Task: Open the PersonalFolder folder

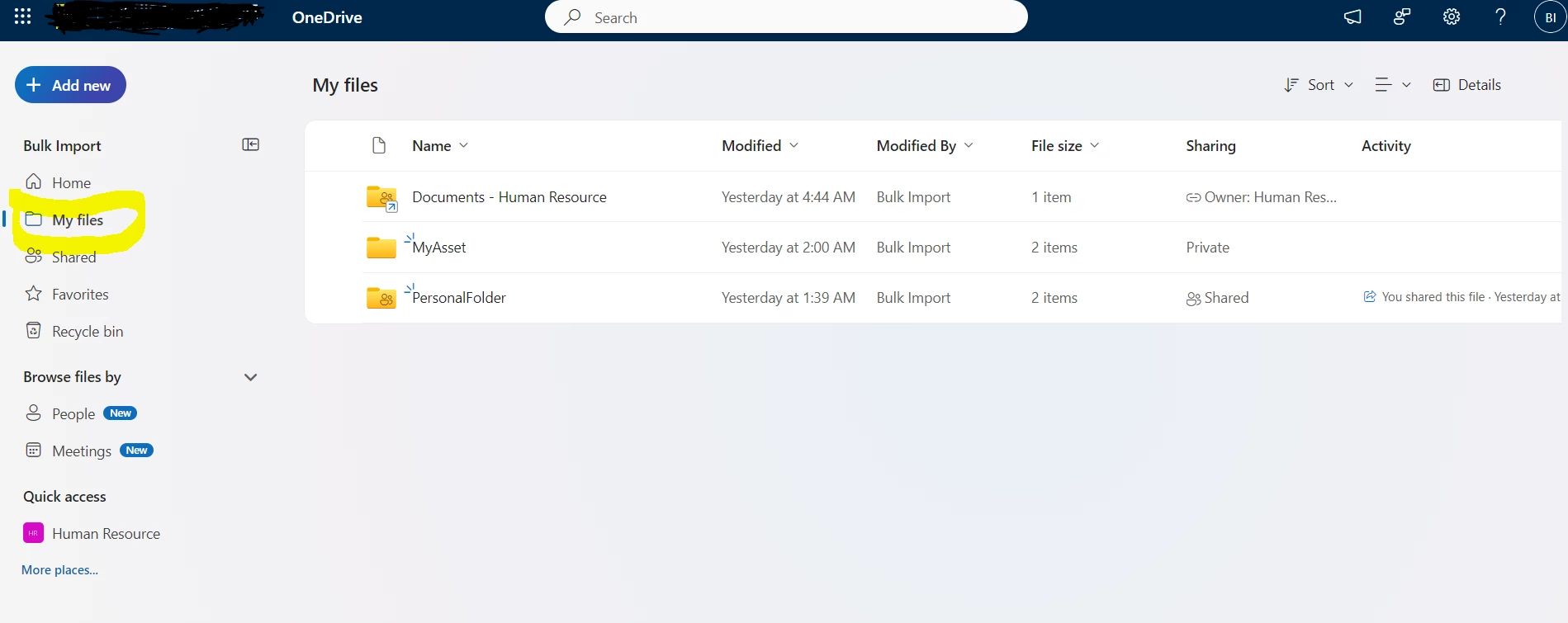Action: pyautogui.click(x=459, y=298)
